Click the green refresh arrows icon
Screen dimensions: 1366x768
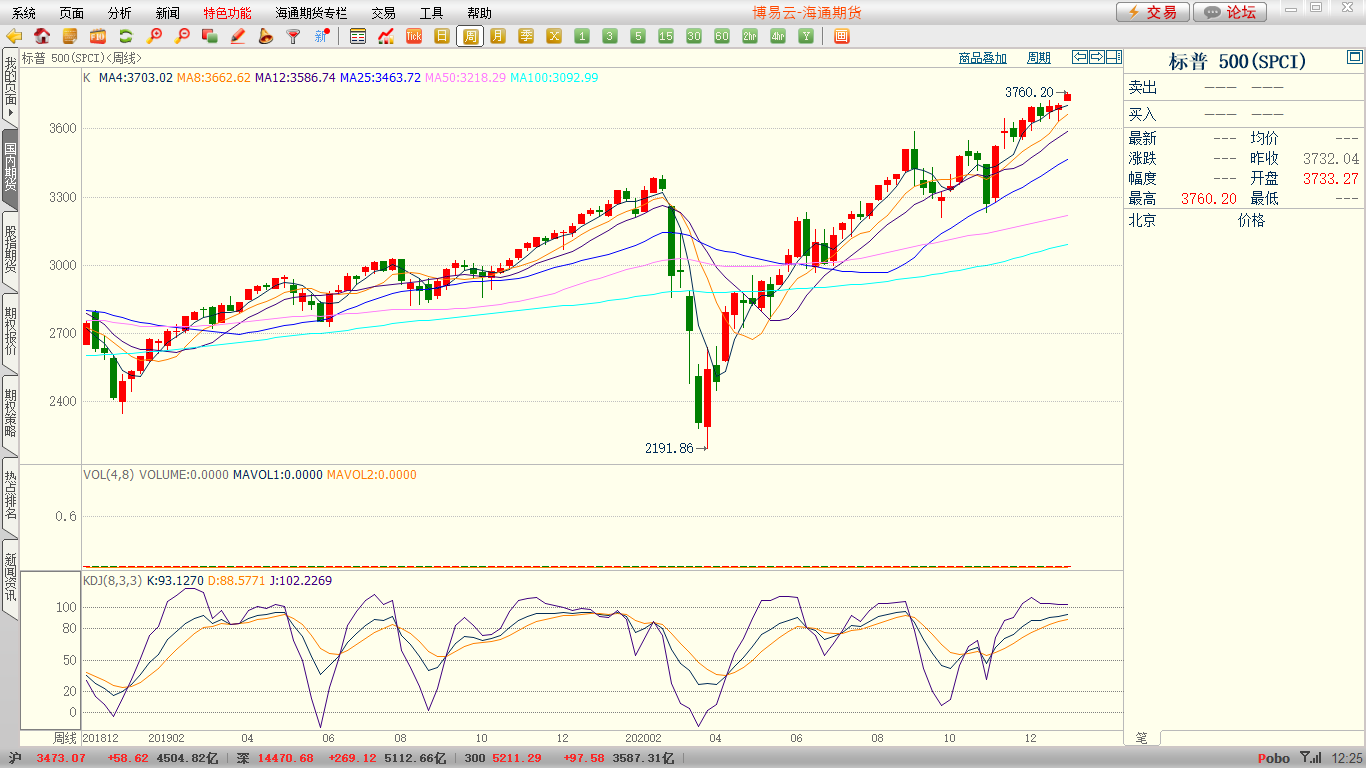pyautogui.click(x=126, y=36)
